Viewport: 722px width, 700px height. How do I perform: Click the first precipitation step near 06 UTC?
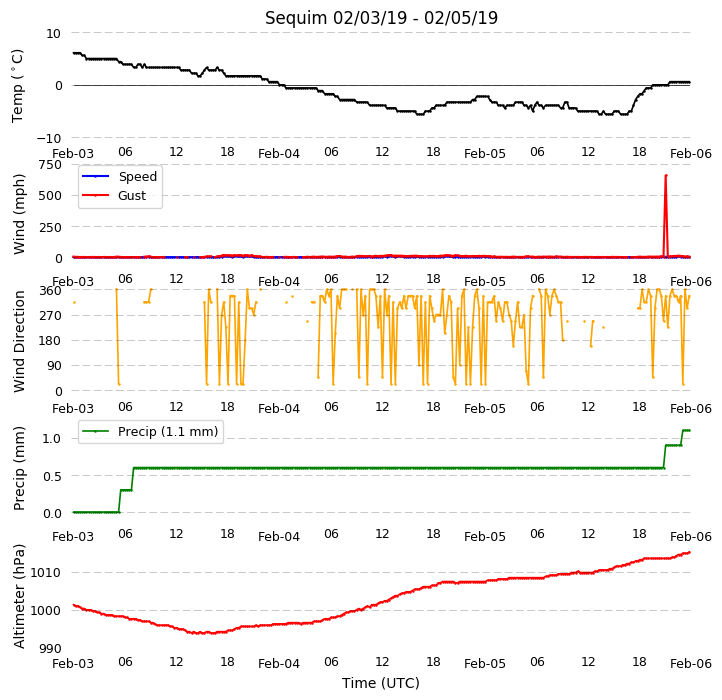pos(121,501)
